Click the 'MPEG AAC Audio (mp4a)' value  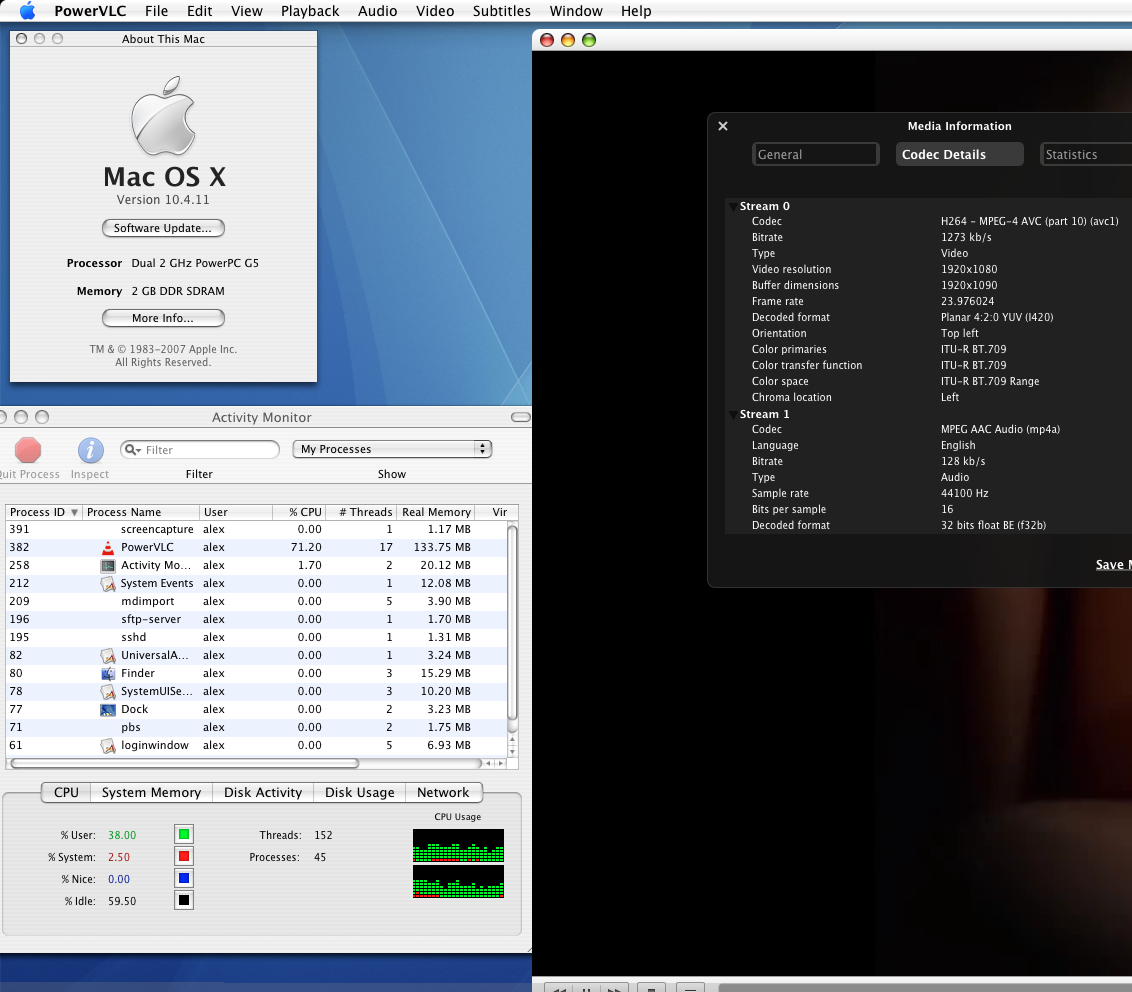[1000, 430]
